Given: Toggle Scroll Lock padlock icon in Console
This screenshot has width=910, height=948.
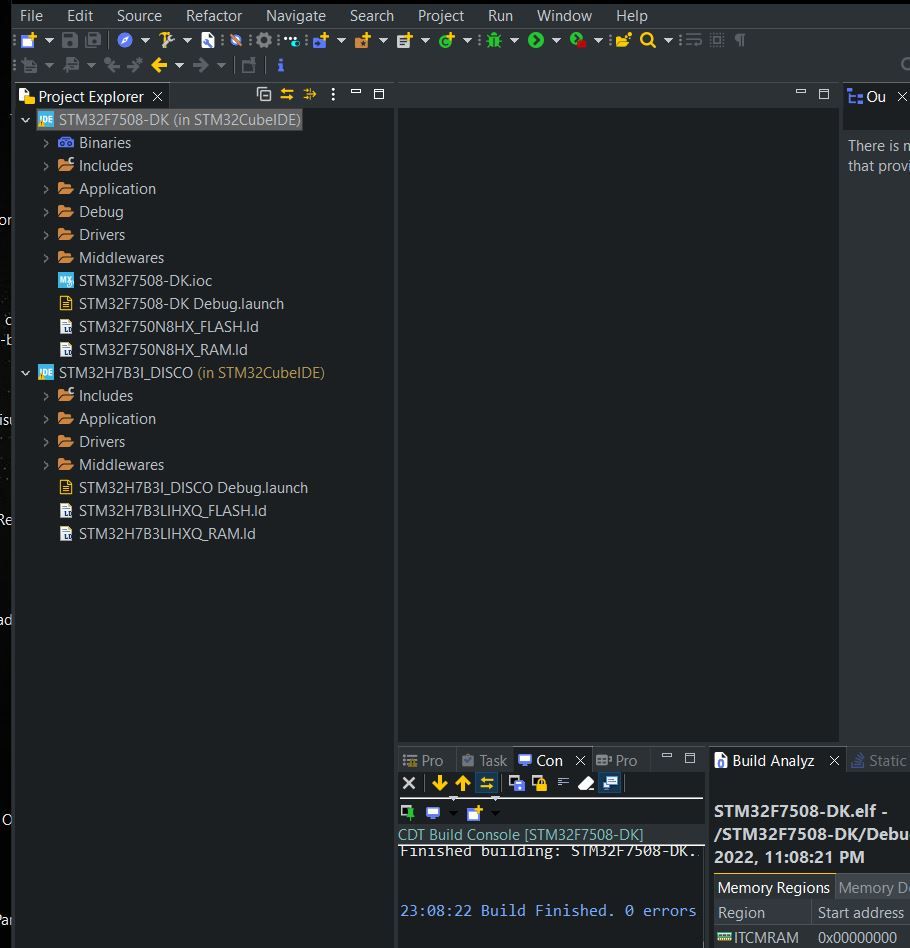Looking at the screenshot, I should click(539, 784).
